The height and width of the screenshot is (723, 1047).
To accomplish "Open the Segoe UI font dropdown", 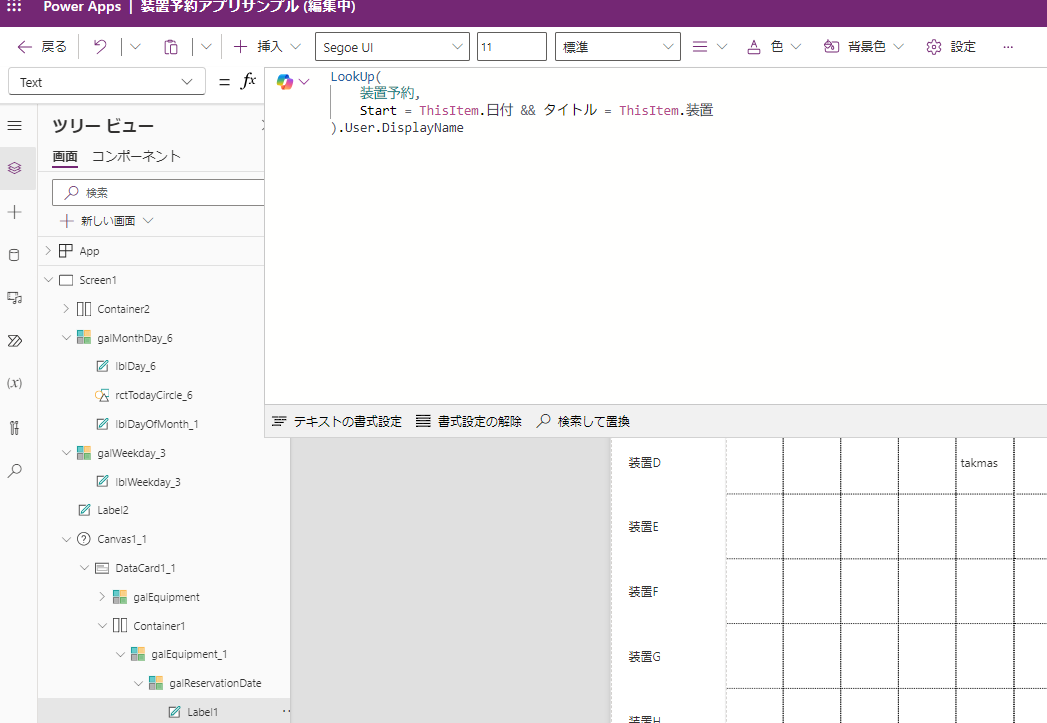I will 392,47.
